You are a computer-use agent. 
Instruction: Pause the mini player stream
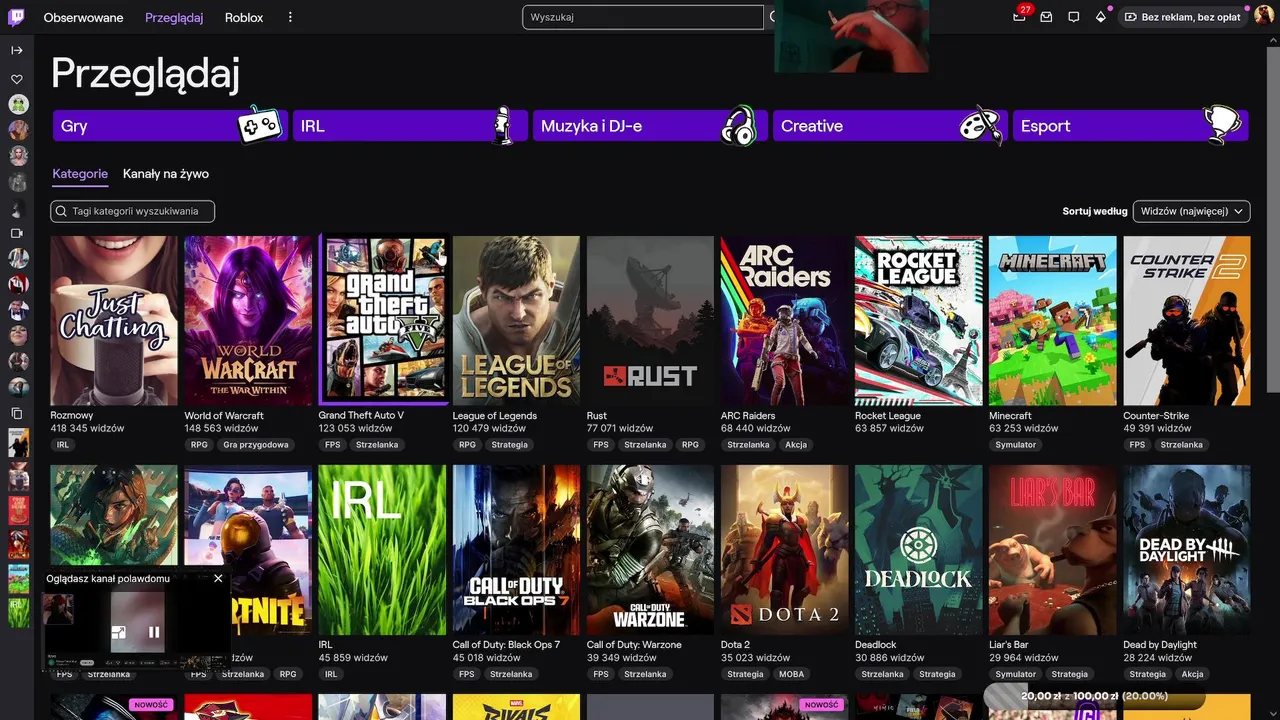point(154,632)
